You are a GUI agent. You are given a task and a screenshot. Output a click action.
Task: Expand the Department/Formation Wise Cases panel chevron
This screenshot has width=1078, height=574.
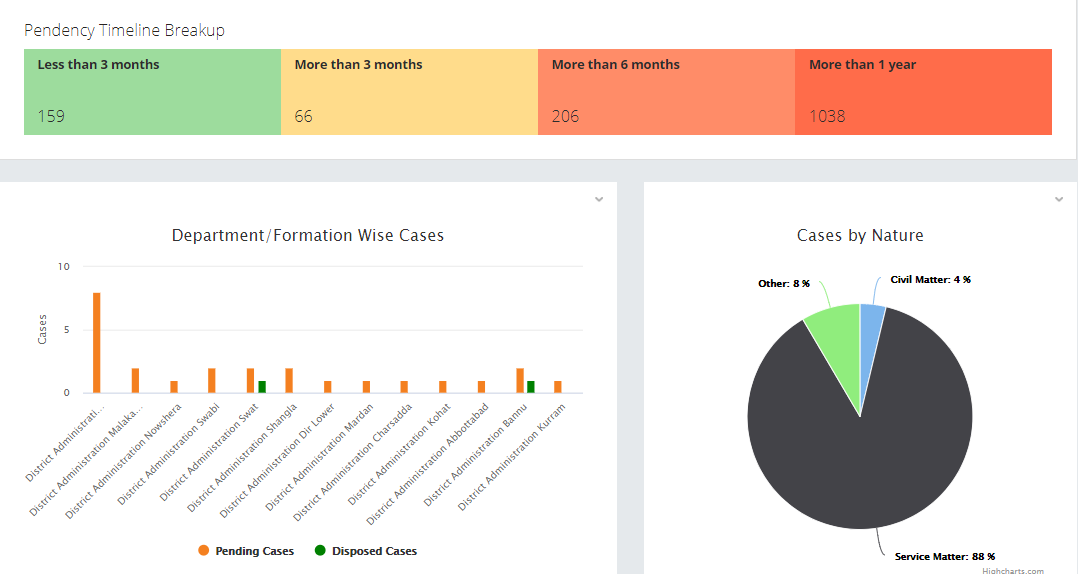[x=599, y=199]
